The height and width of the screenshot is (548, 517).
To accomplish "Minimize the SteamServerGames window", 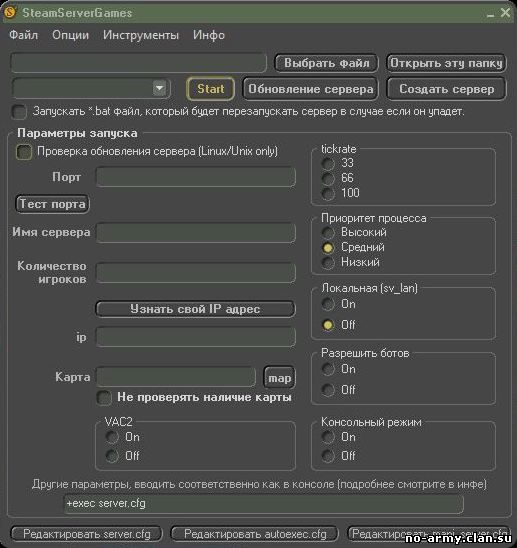I will click(x=490, y=14).
